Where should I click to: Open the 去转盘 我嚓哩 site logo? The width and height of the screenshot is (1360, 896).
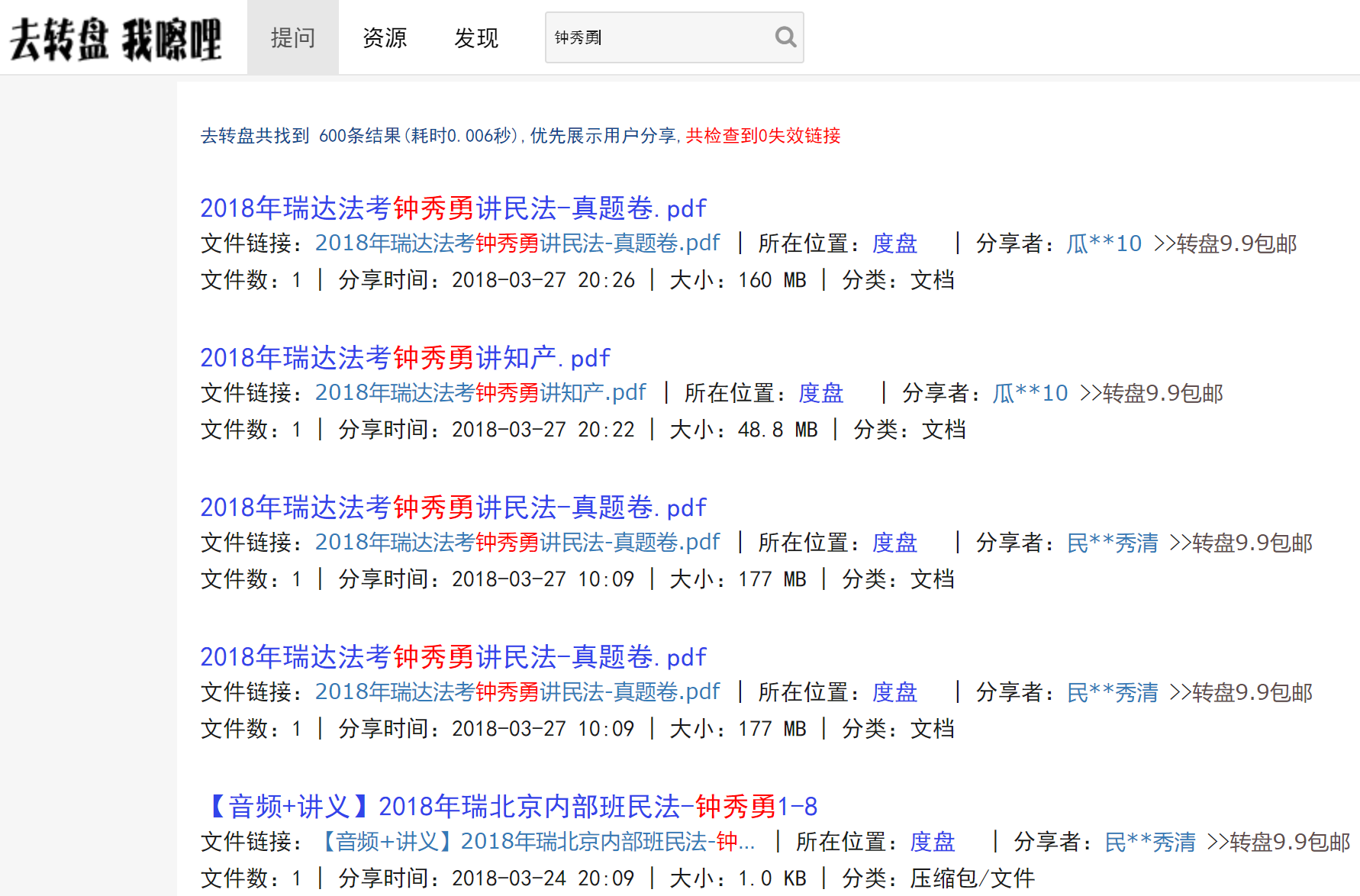pos(115,38)
